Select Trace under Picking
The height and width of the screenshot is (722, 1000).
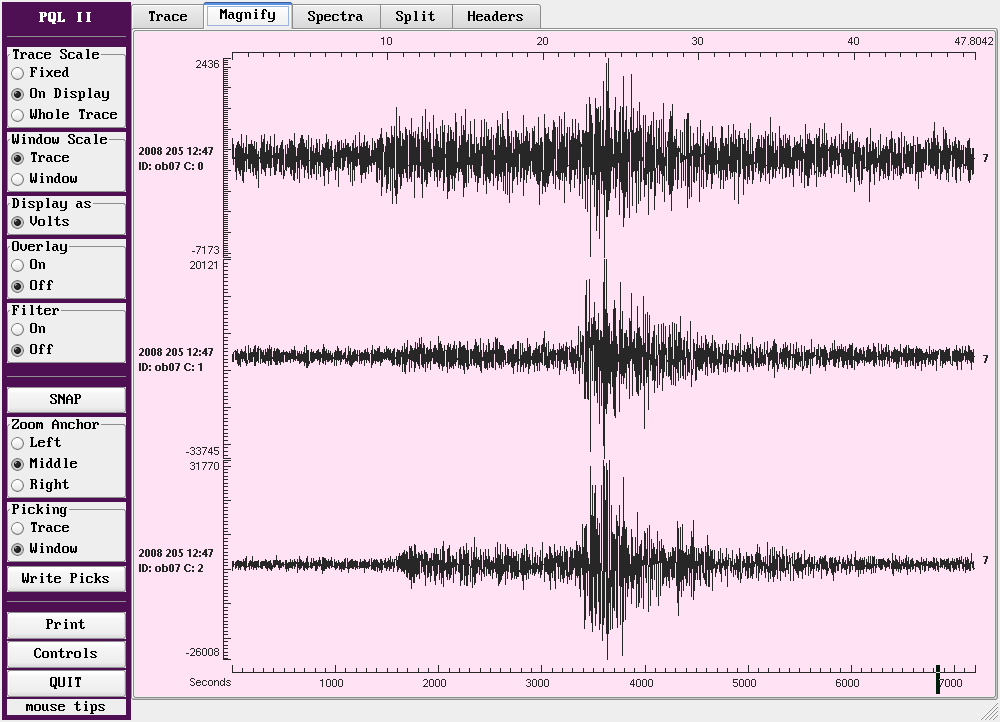18,528
